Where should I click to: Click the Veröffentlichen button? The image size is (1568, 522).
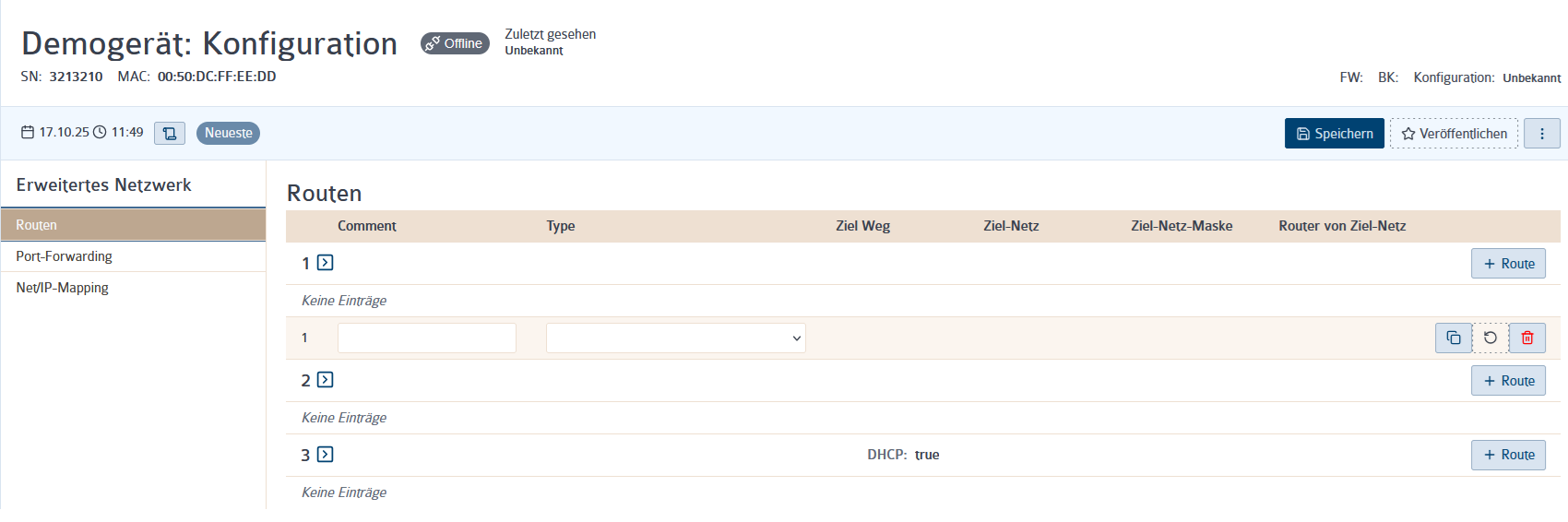click(x=1455, y=134)
